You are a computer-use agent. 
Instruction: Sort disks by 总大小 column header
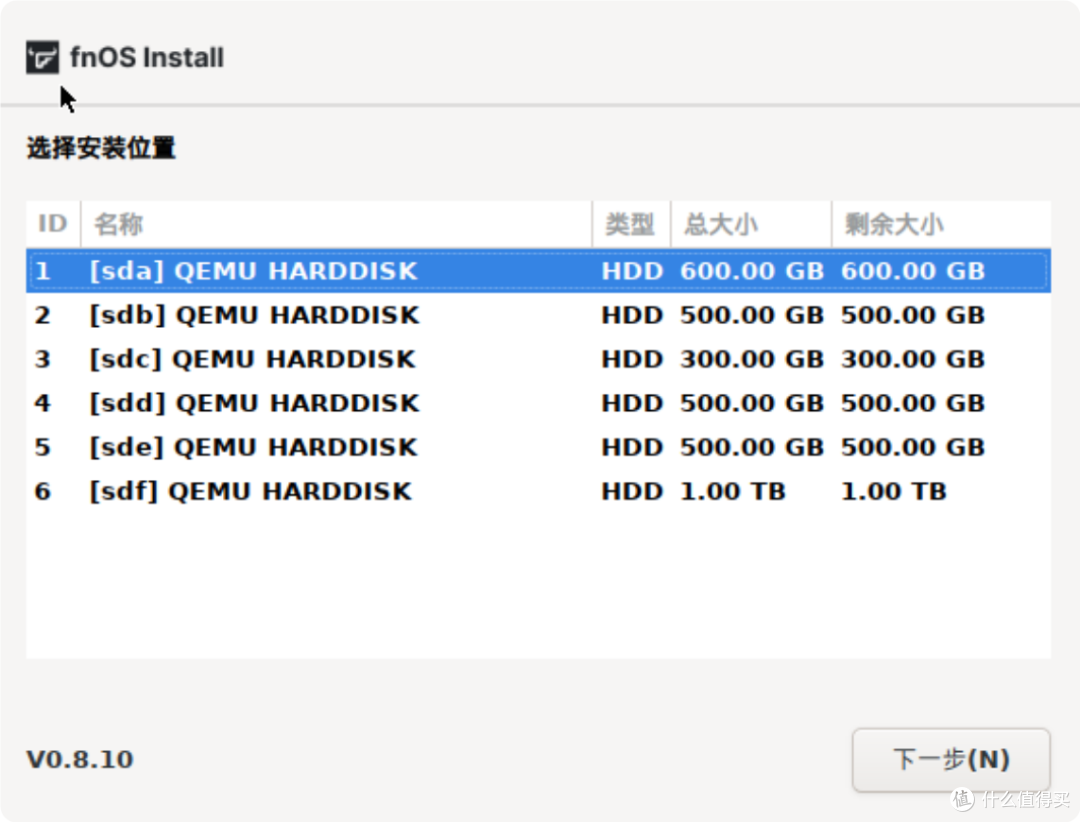coord(720,224)
